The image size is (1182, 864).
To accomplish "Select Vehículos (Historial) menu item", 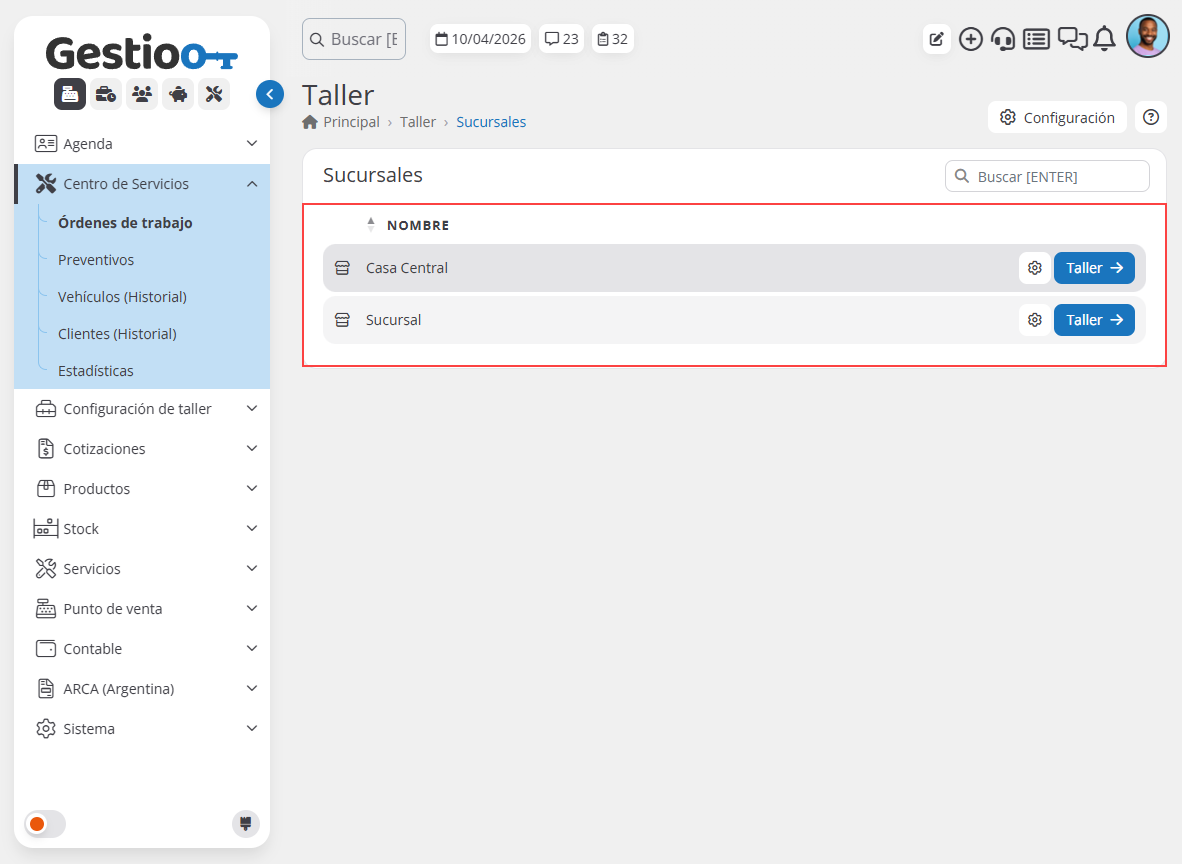I will click(122, 297).
